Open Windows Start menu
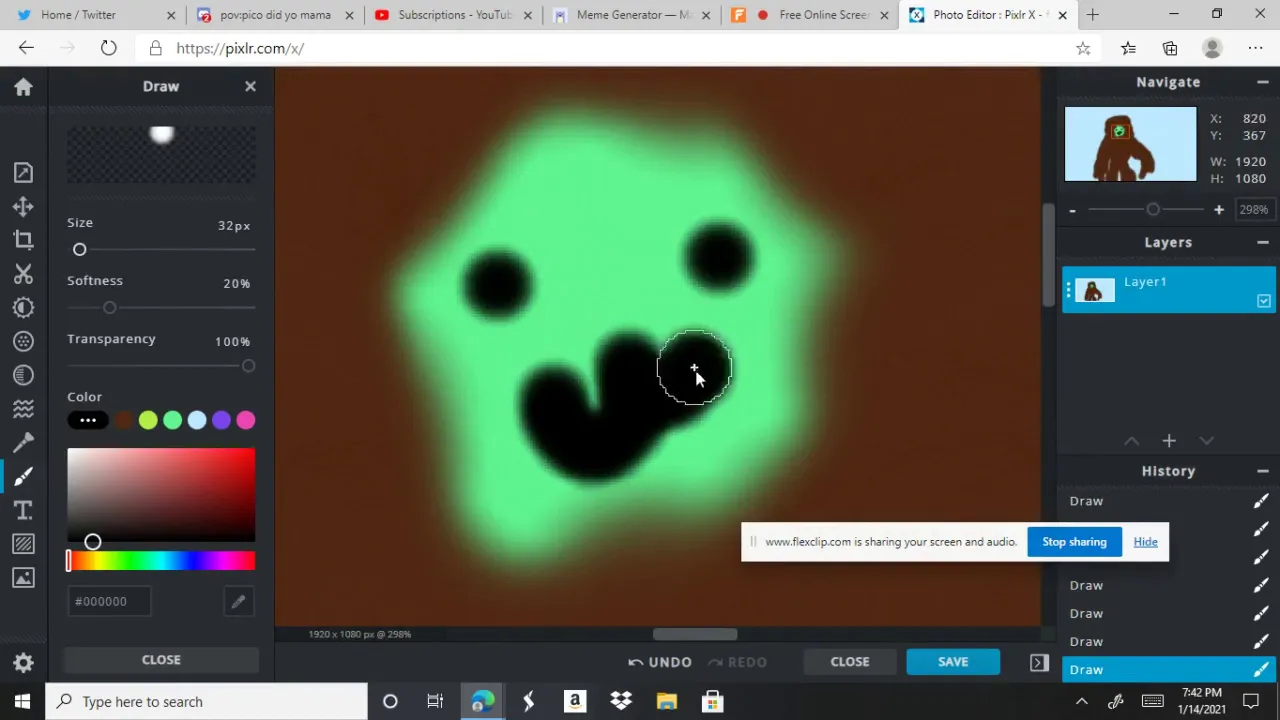 click(22, 702)
